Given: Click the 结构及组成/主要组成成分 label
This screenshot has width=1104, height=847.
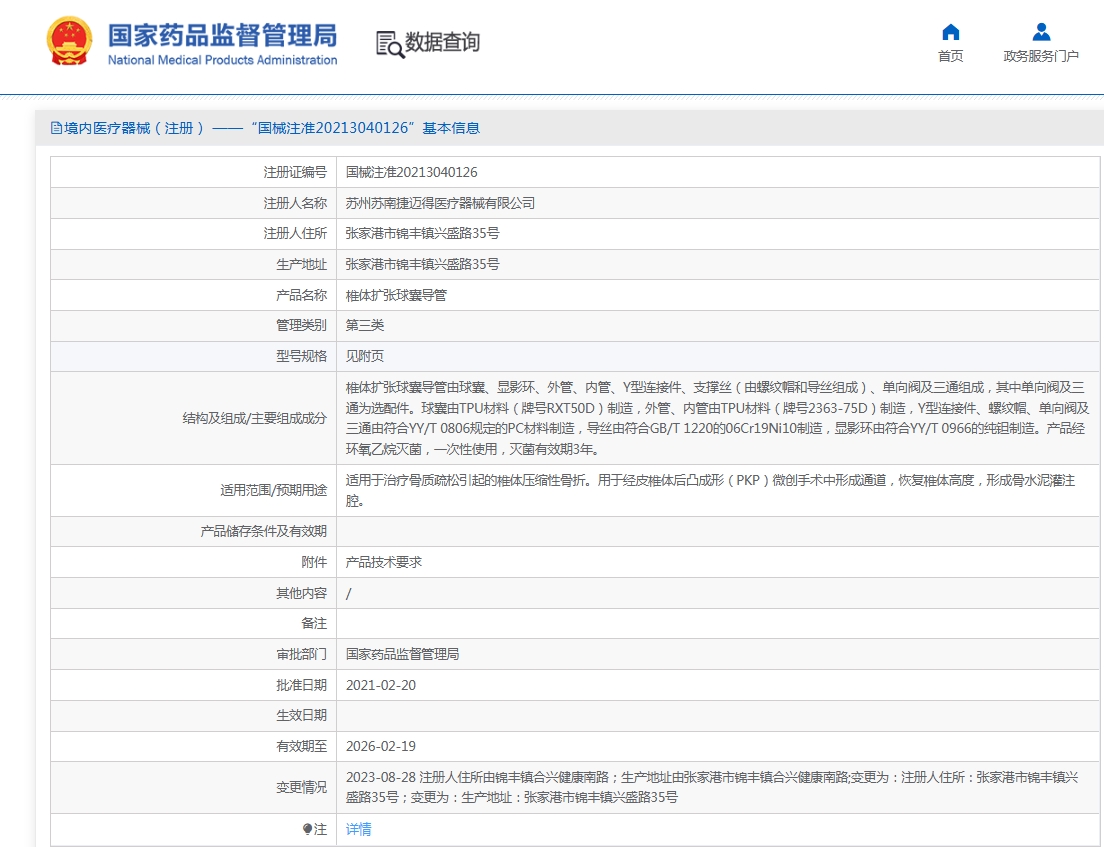Looking at the screenshot, I should [255, 418].
